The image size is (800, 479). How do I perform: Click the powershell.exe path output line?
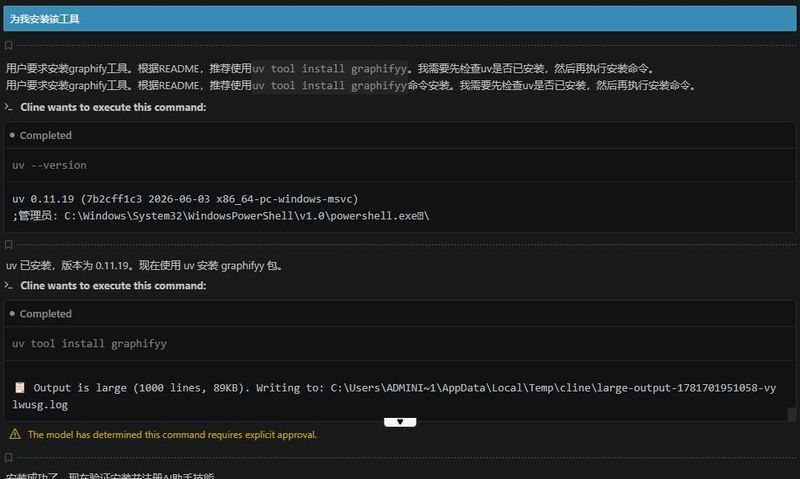click(221, 216)
